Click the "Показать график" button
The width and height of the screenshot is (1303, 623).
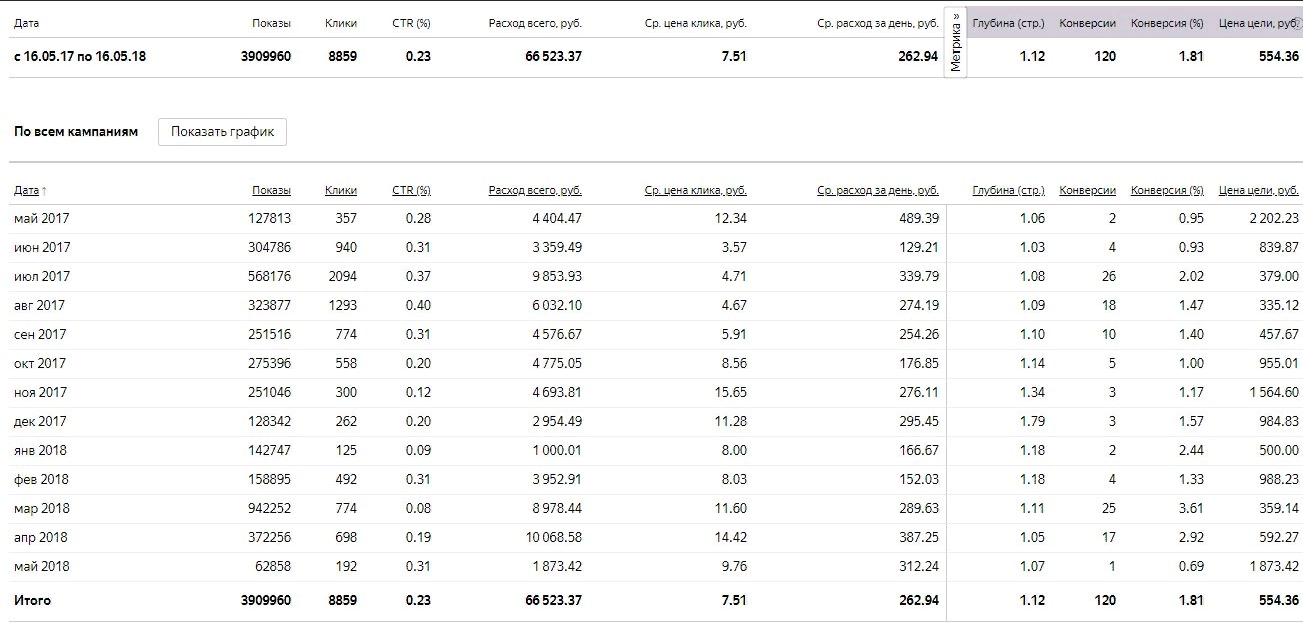pos(222,131)
